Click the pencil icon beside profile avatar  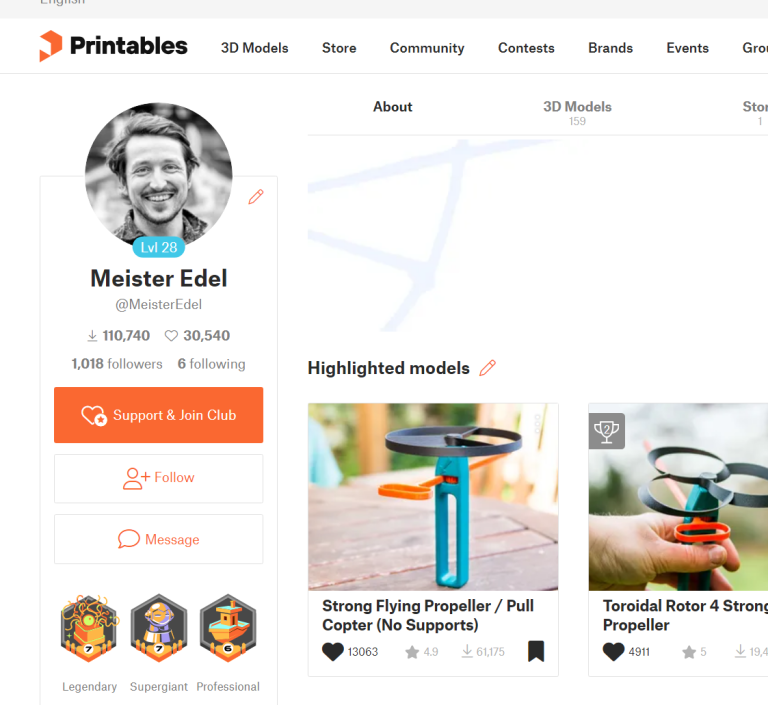point(256,196)
